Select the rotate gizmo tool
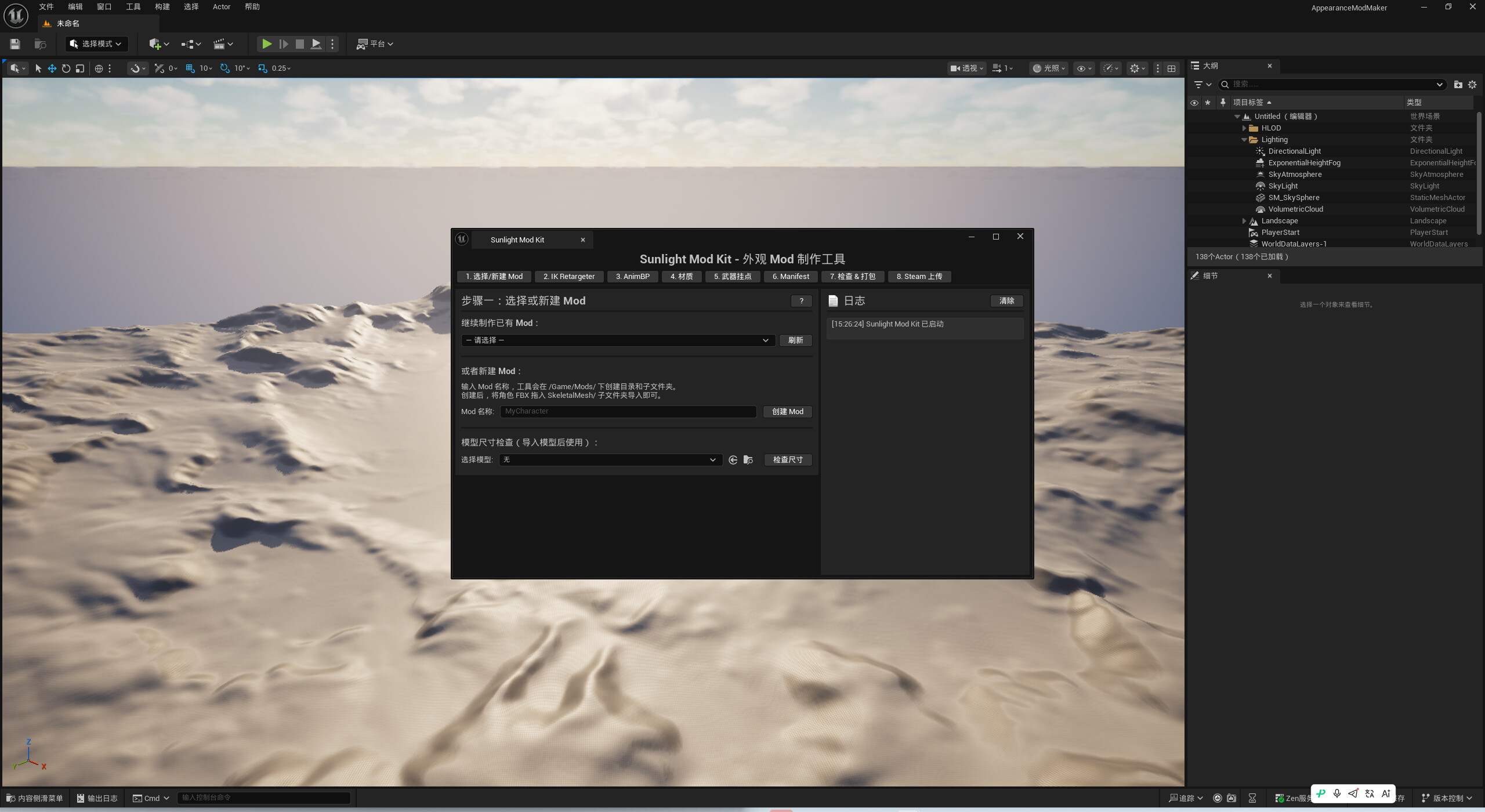This screenshot has height=812, width=1485. coord(66,68)
